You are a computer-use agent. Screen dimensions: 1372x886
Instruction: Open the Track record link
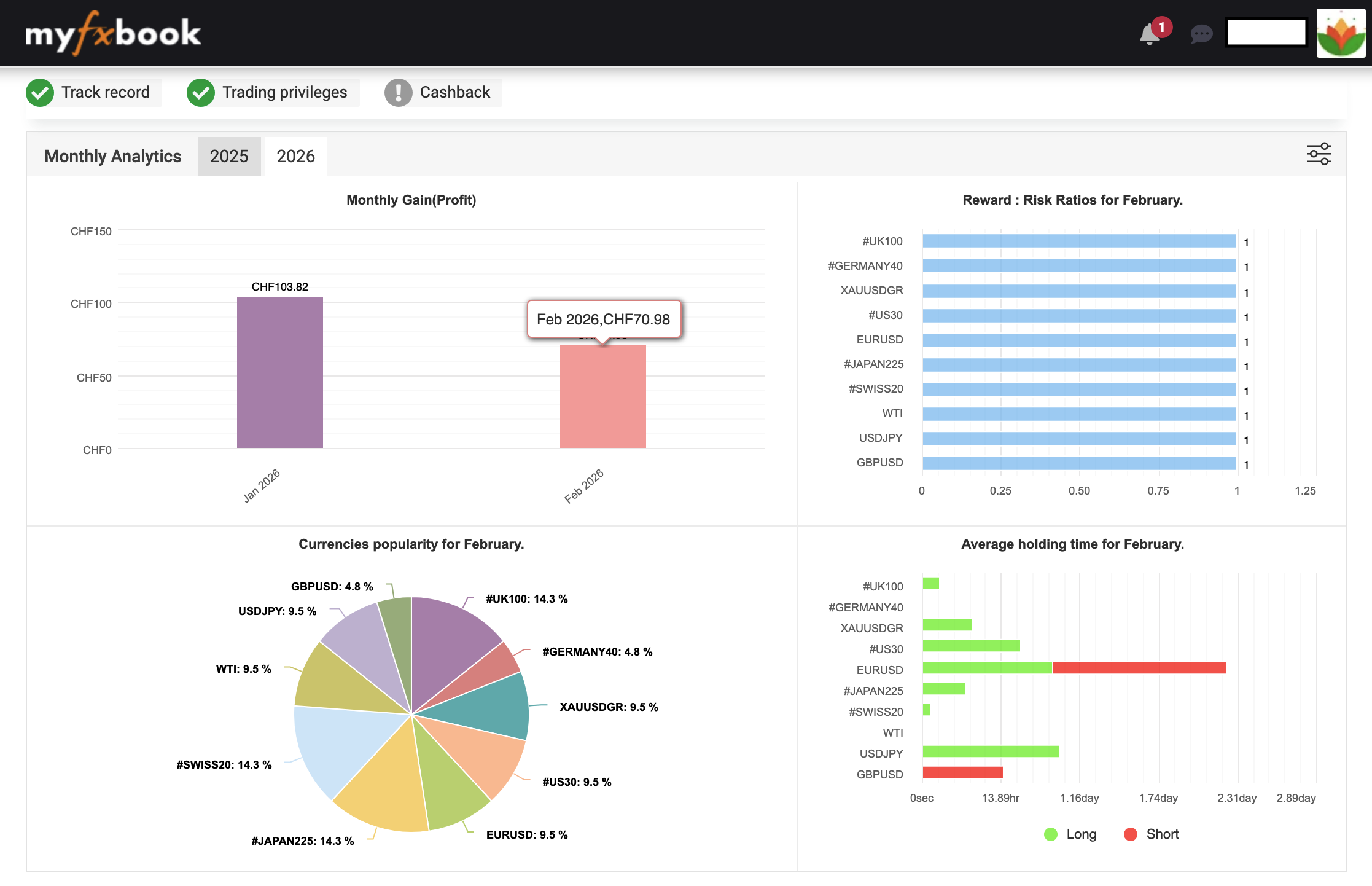pos(105,93)
